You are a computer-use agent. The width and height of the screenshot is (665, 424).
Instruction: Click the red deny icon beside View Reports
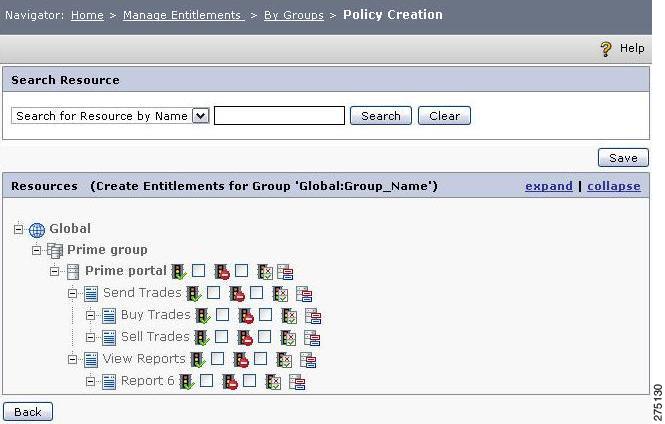[x=241, y=360]
